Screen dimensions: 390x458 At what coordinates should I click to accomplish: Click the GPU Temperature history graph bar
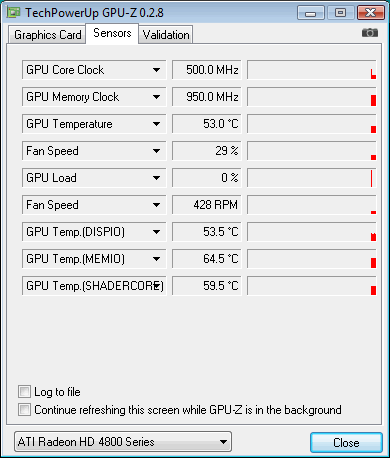click(x=311, y=124)
